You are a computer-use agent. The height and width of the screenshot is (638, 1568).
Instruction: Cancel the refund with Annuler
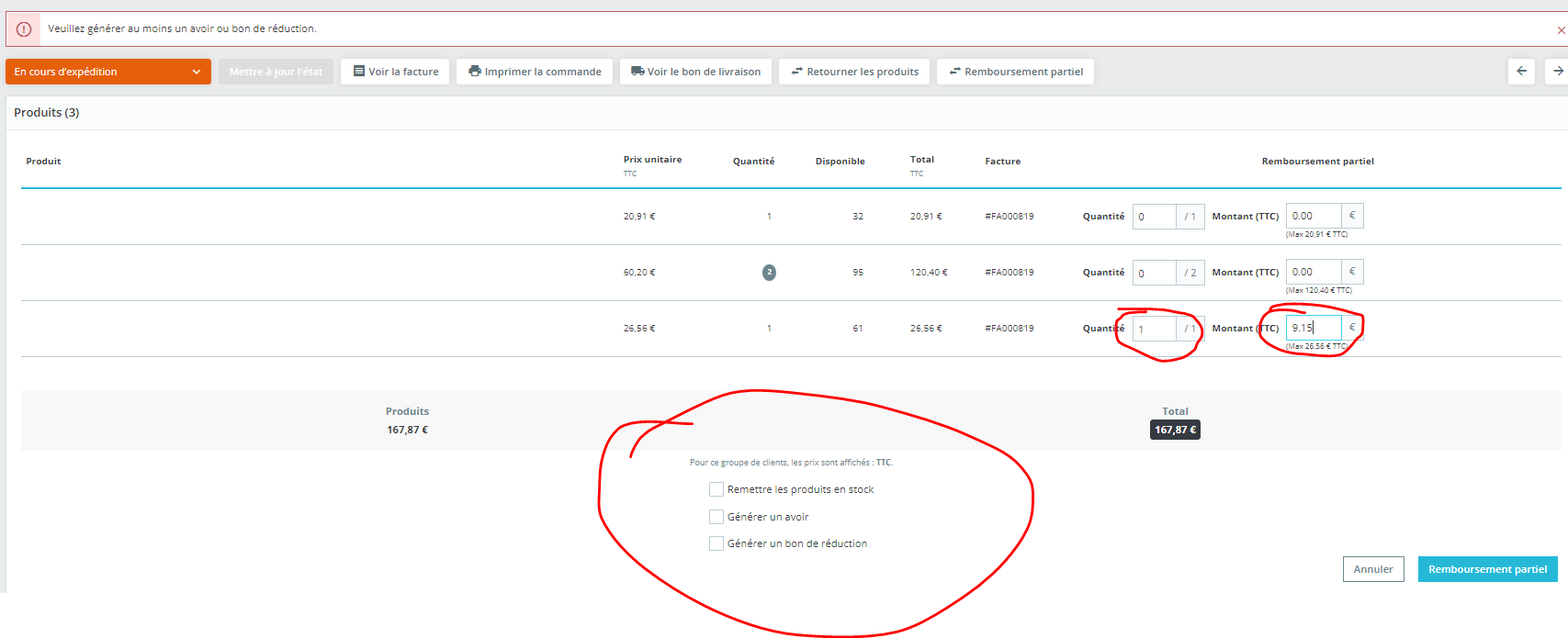(x=1373, y=569)
